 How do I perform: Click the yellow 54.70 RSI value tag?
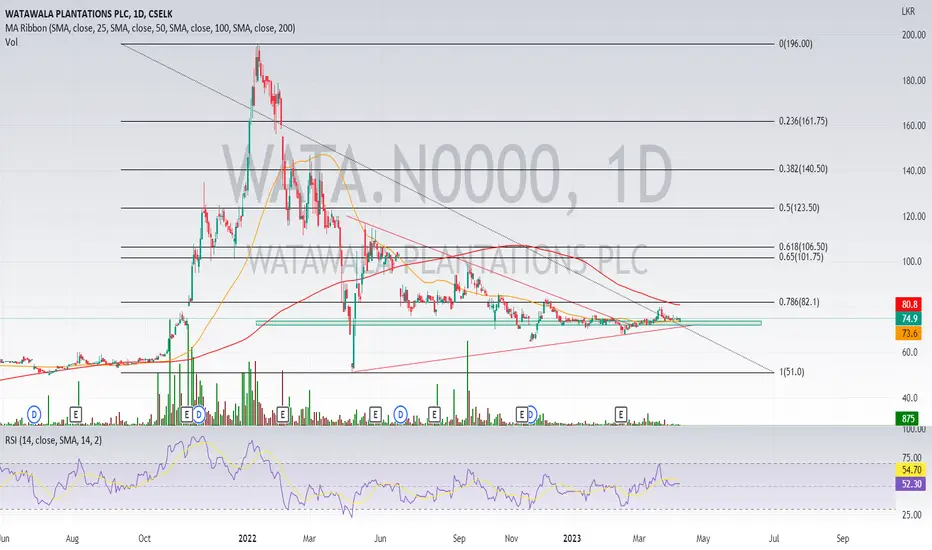[x=911, y=470]
